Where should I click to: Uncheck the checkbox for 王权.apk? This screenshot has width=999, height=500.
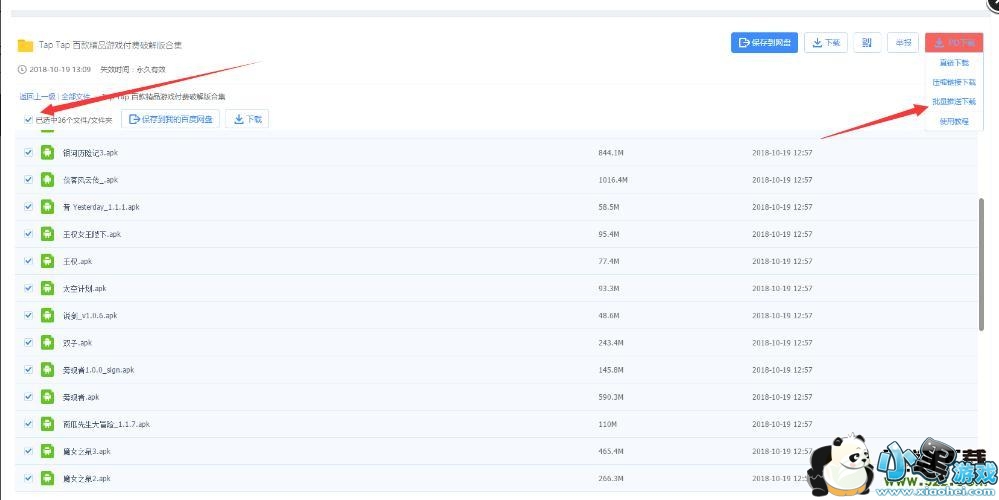28,261
